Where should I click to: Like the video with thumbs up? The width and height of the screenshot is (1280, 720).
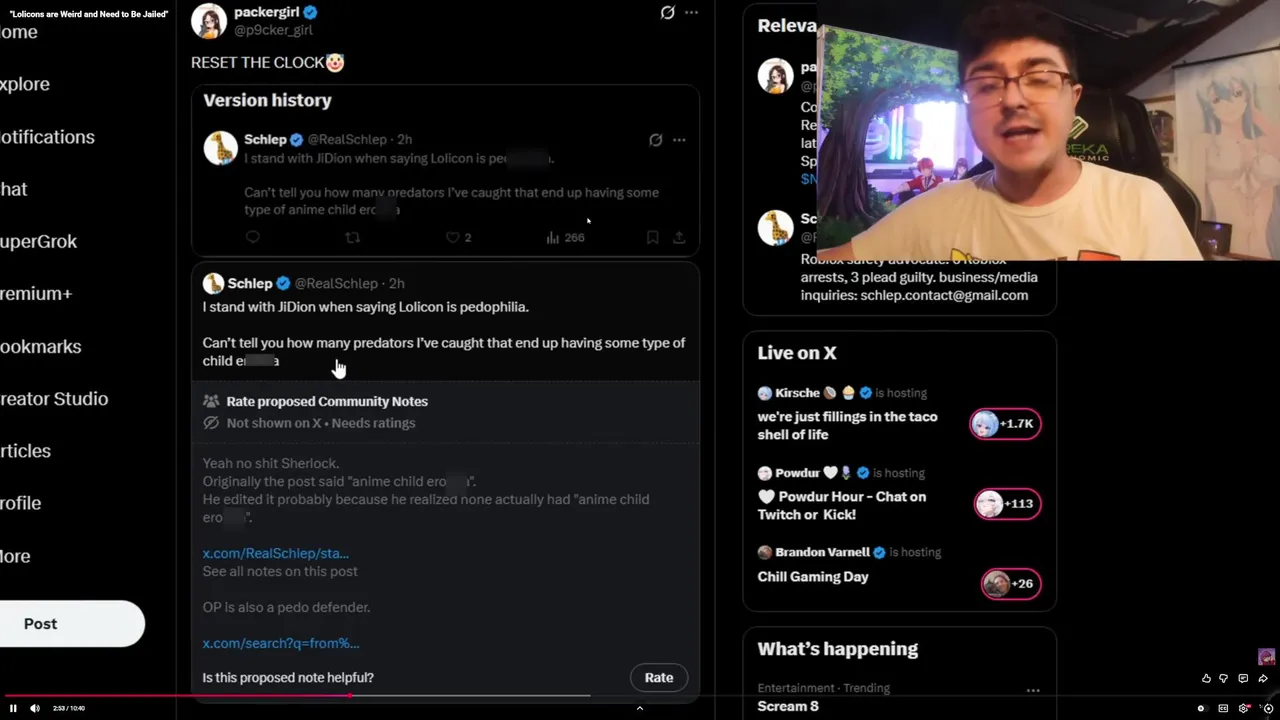pyautogui.click(x=1206, y=679)
